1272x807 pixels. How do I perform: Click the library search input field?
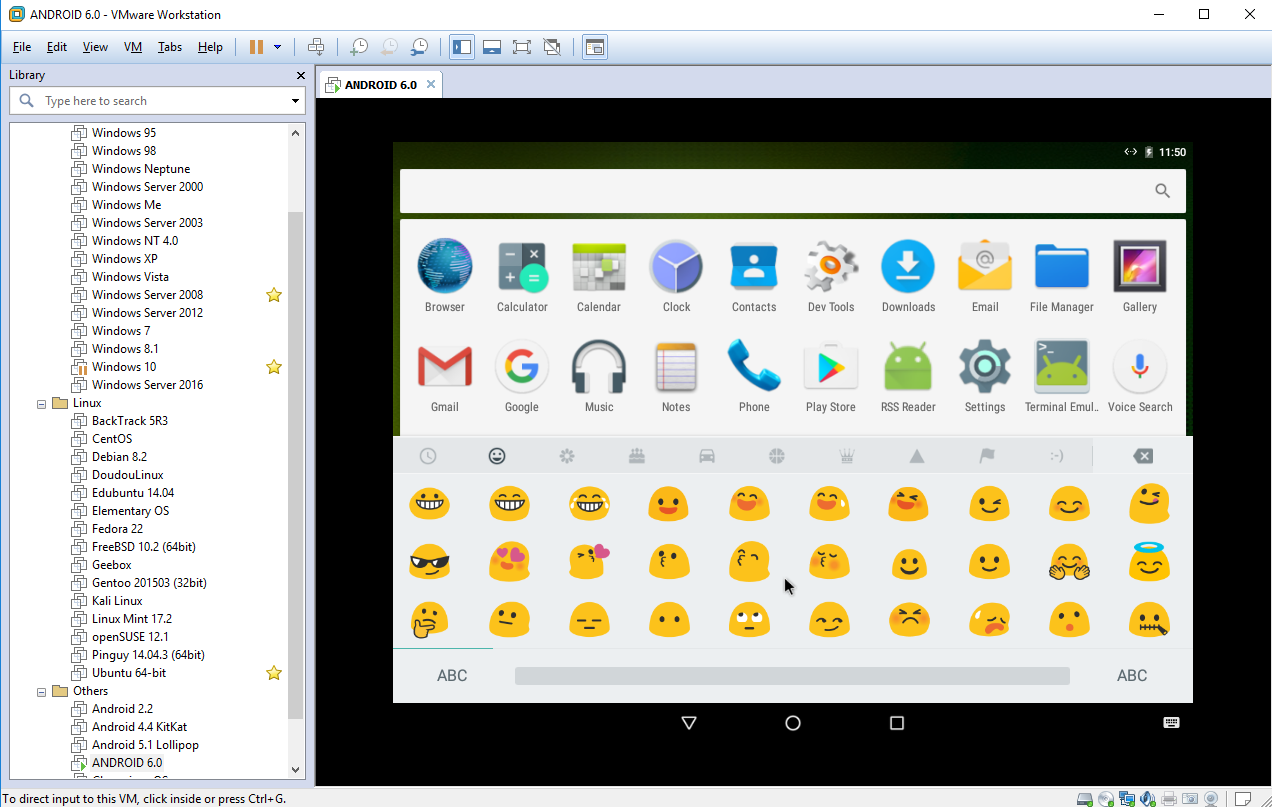point(158,101)
